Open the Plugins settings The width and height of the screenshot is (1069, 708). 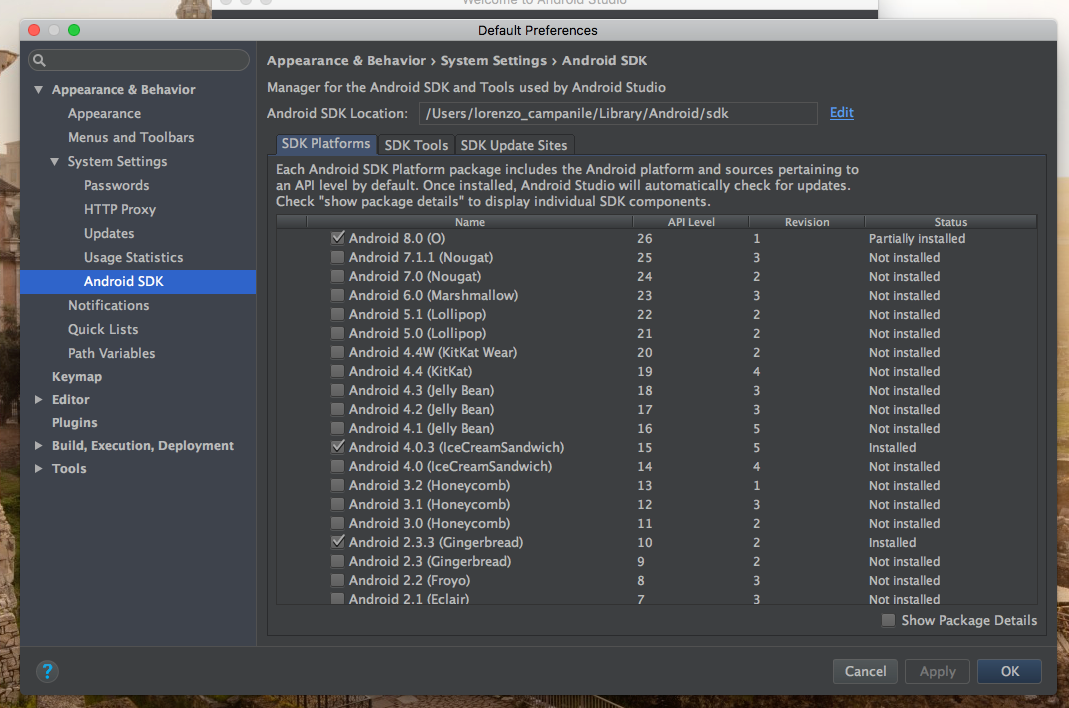click(x=75, y=423)
